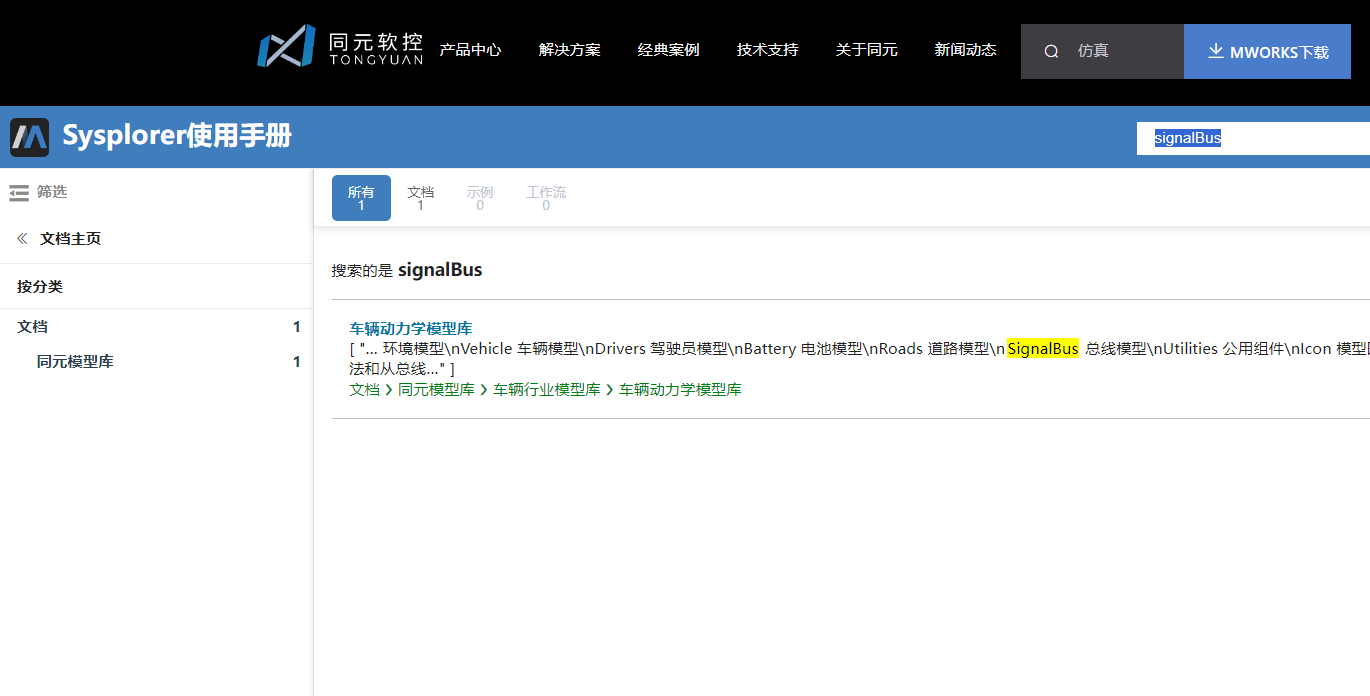Click the 筛选 label text
The width and height of the screenshot is (1370, 696).
pos(52,192)
